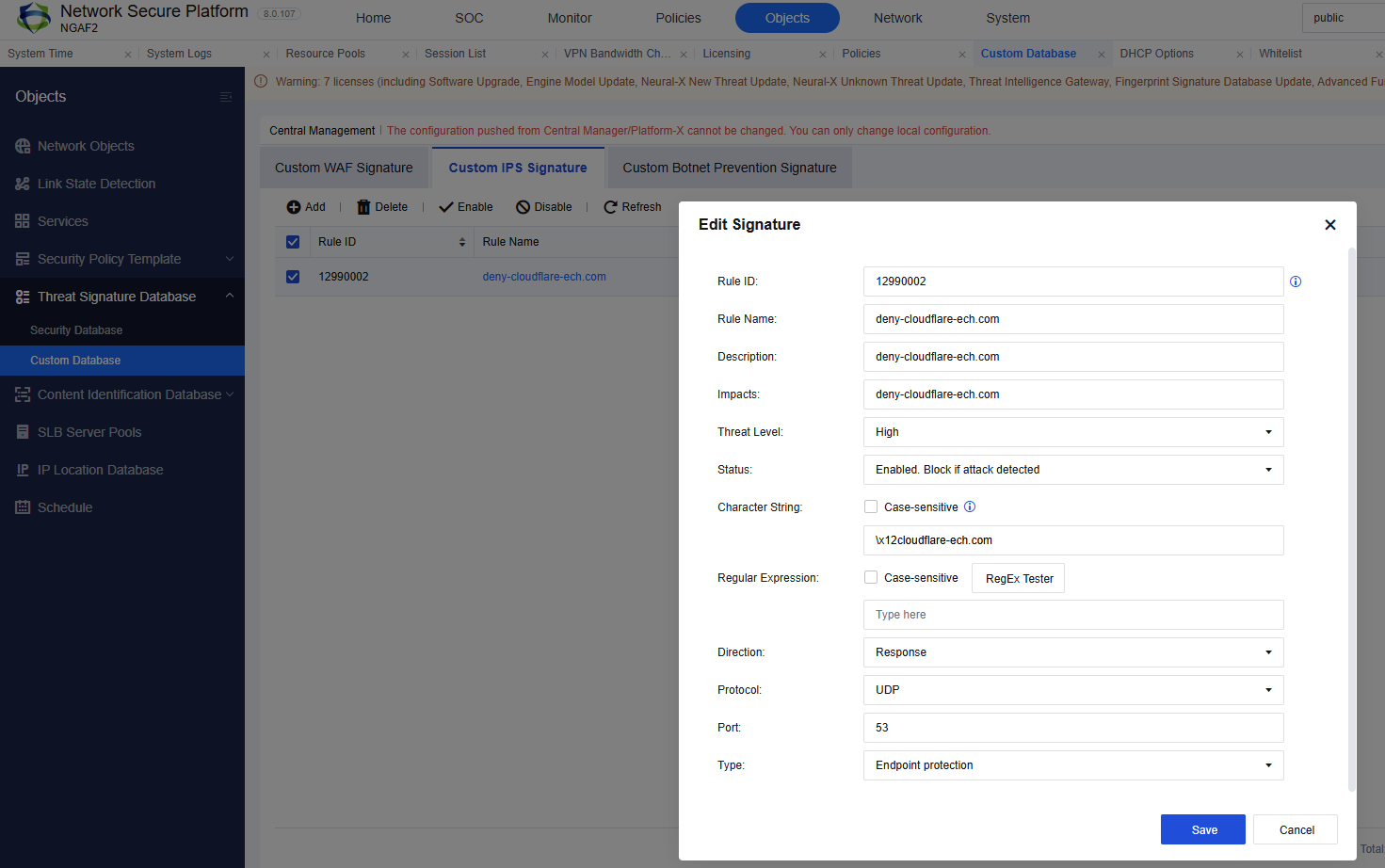Click the Services grid icon

(x=23, y=221)
